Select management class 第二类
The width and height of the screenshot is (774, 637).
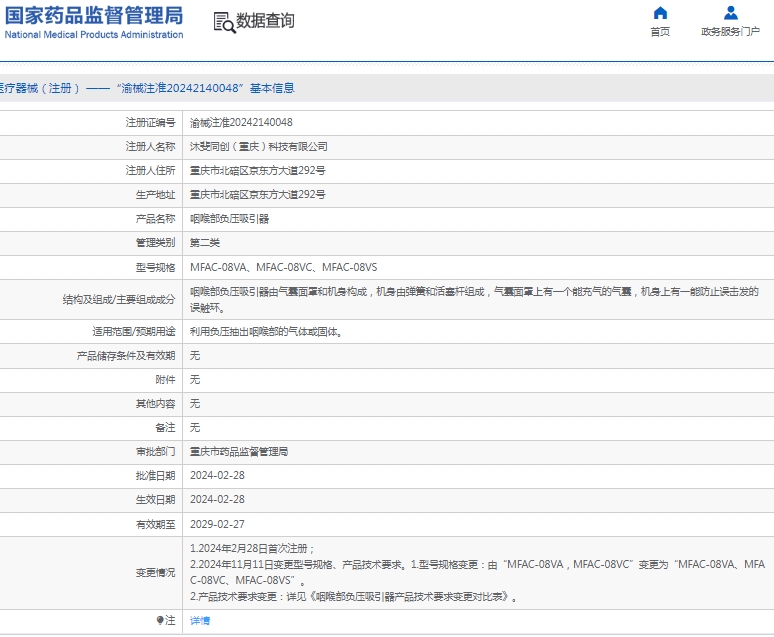point(205,243)
